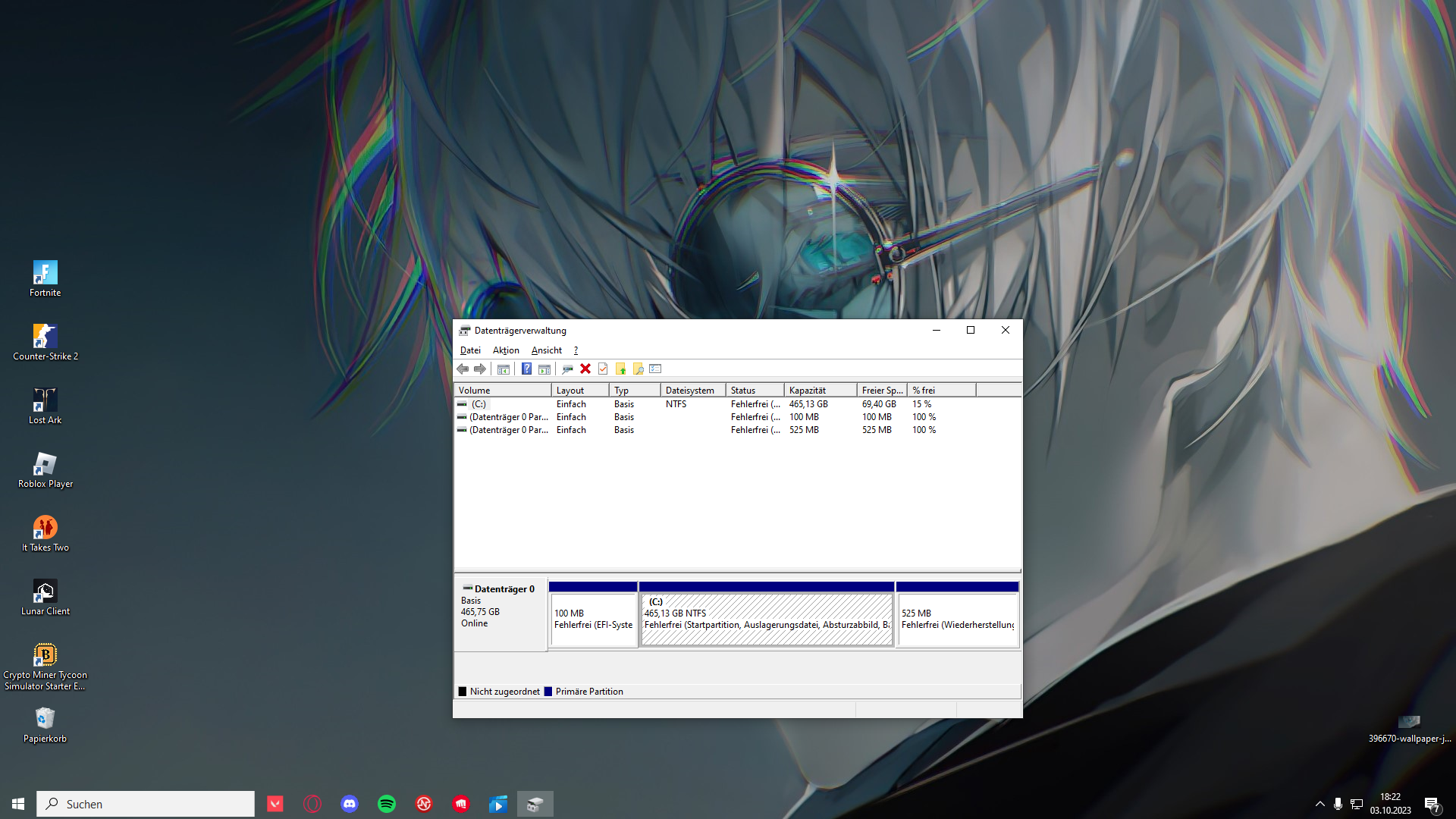Click the forward arrow toolbar button
Image resolution: width=1456 pixels, height=819 pixels.
point(480,369)
